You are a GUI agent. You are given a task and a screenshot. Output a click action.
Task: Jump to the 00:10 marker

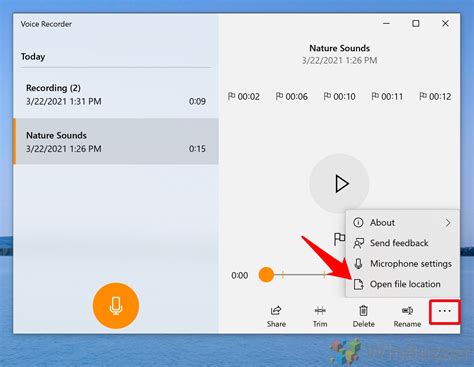point(339,97)
